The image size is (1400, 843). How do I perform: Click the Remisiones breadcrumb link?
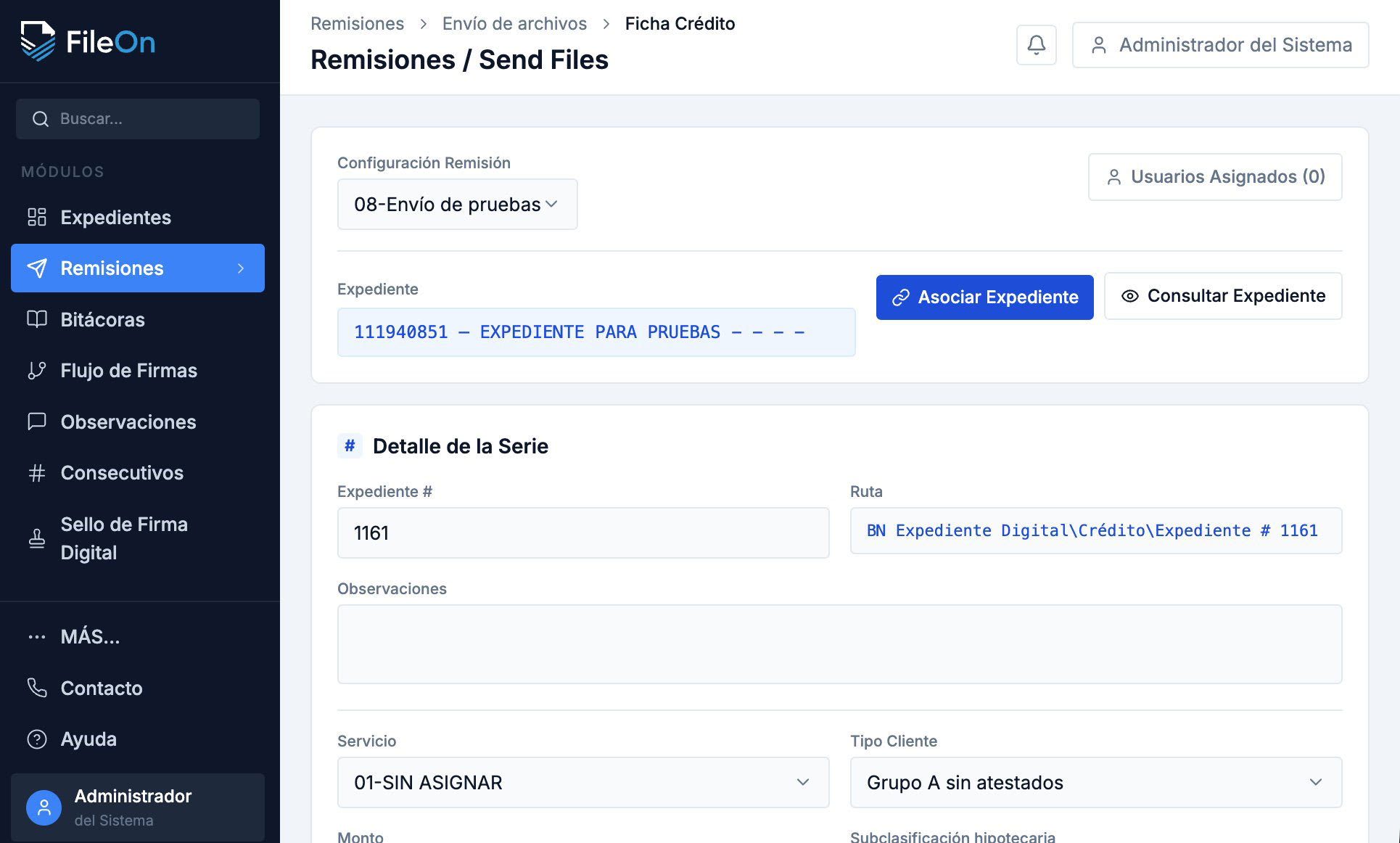[357, 24]
